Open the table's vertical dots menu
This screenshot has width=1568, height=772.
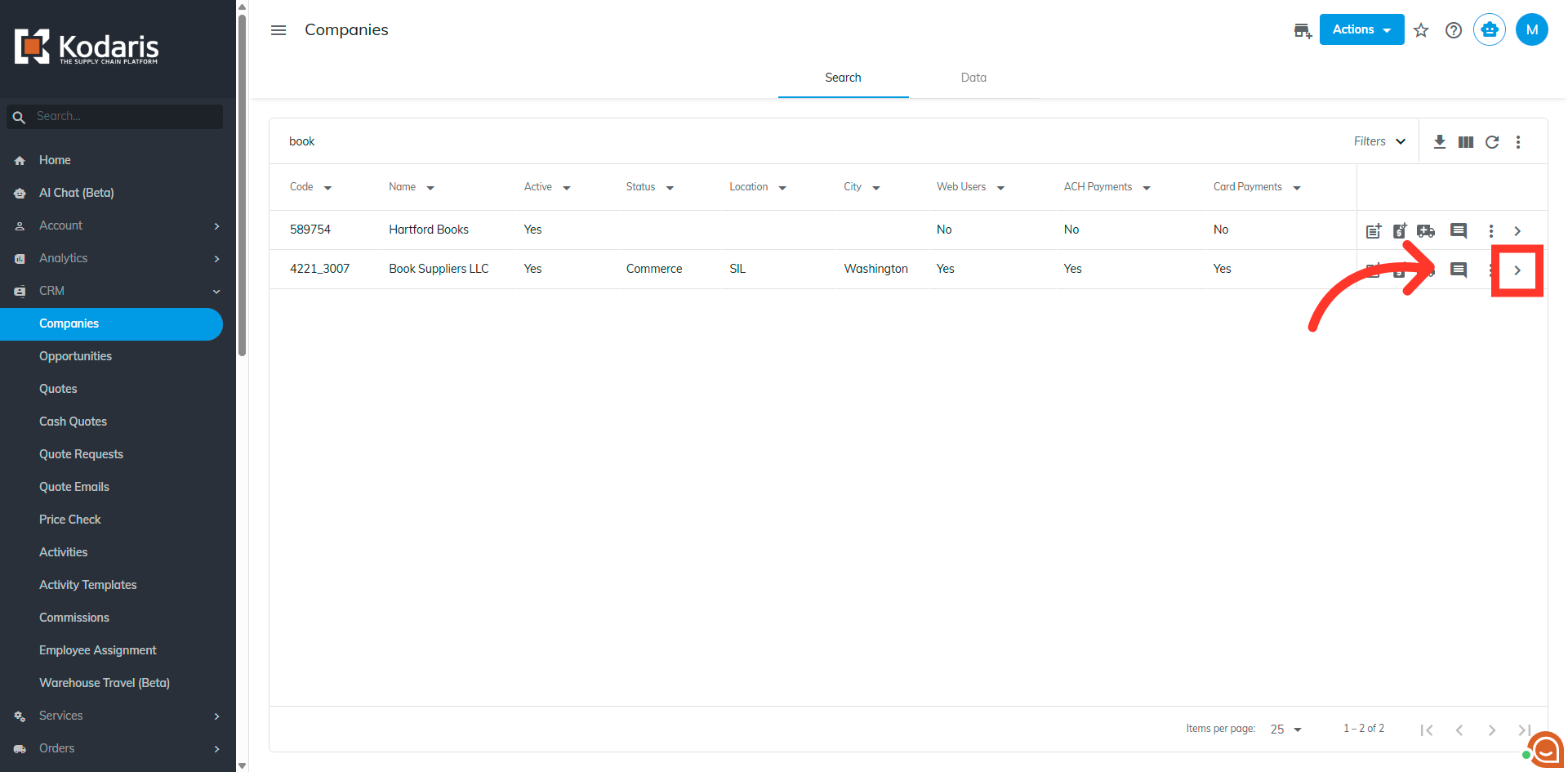tap(1518, 141)
